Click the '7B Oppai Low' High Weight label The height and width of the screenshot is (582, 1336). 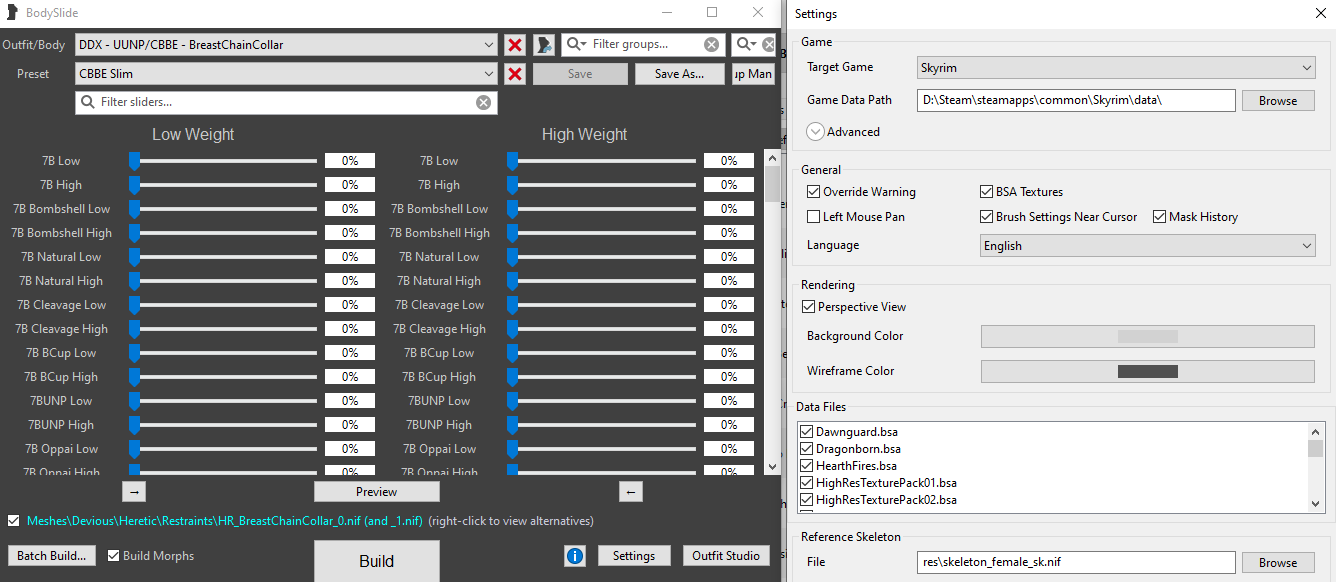pos(440,449)
